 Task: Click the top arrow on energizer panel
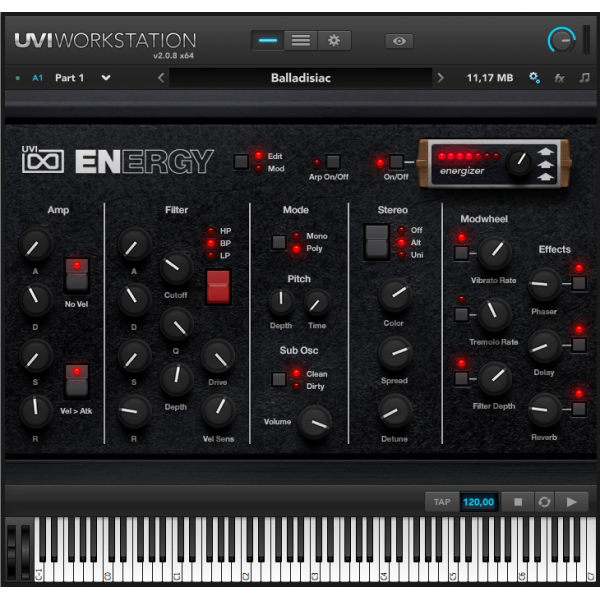[x=545, y=152]
